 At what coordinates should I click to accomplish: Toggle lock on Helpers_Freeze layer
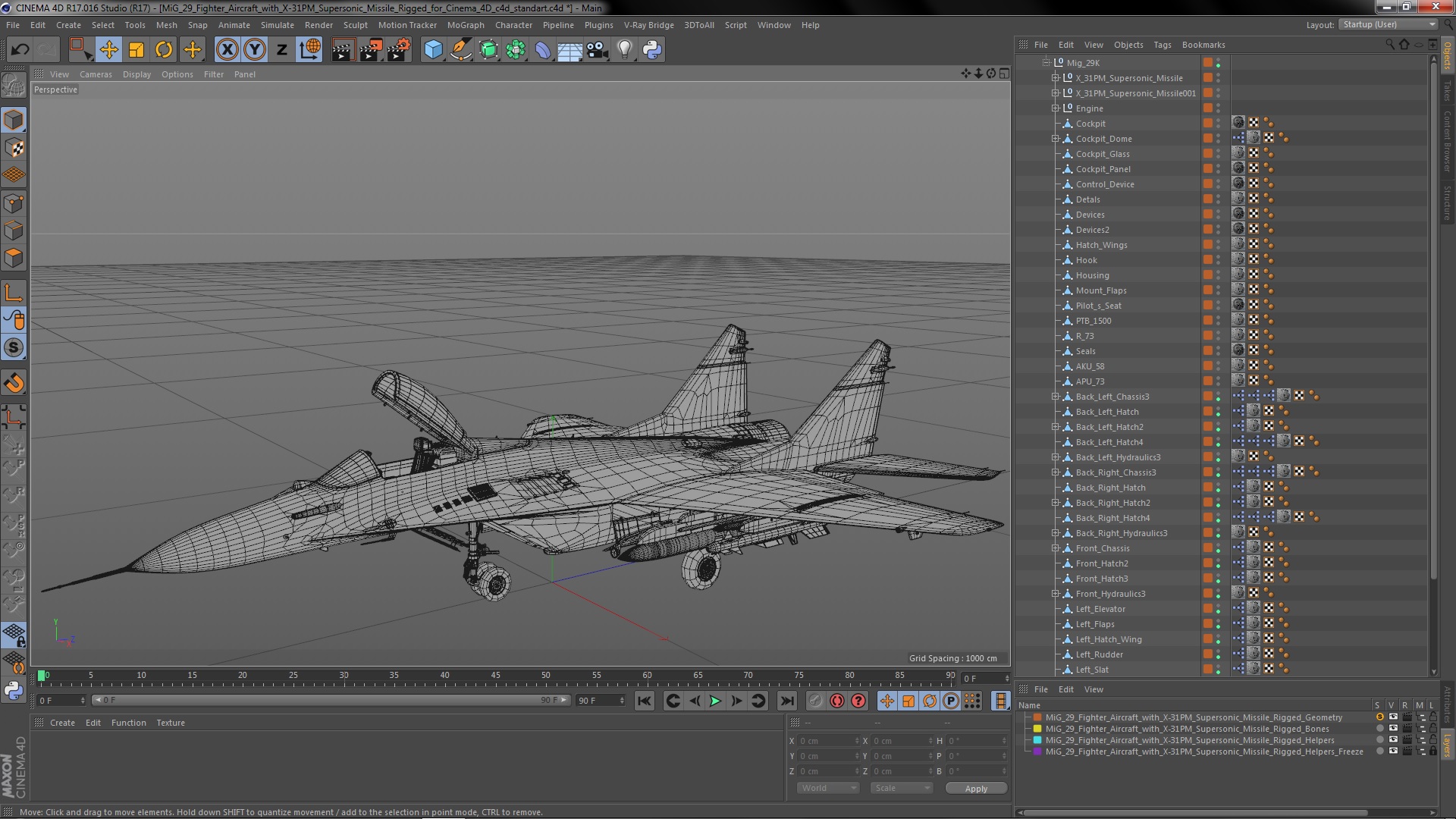[1433, 752]
